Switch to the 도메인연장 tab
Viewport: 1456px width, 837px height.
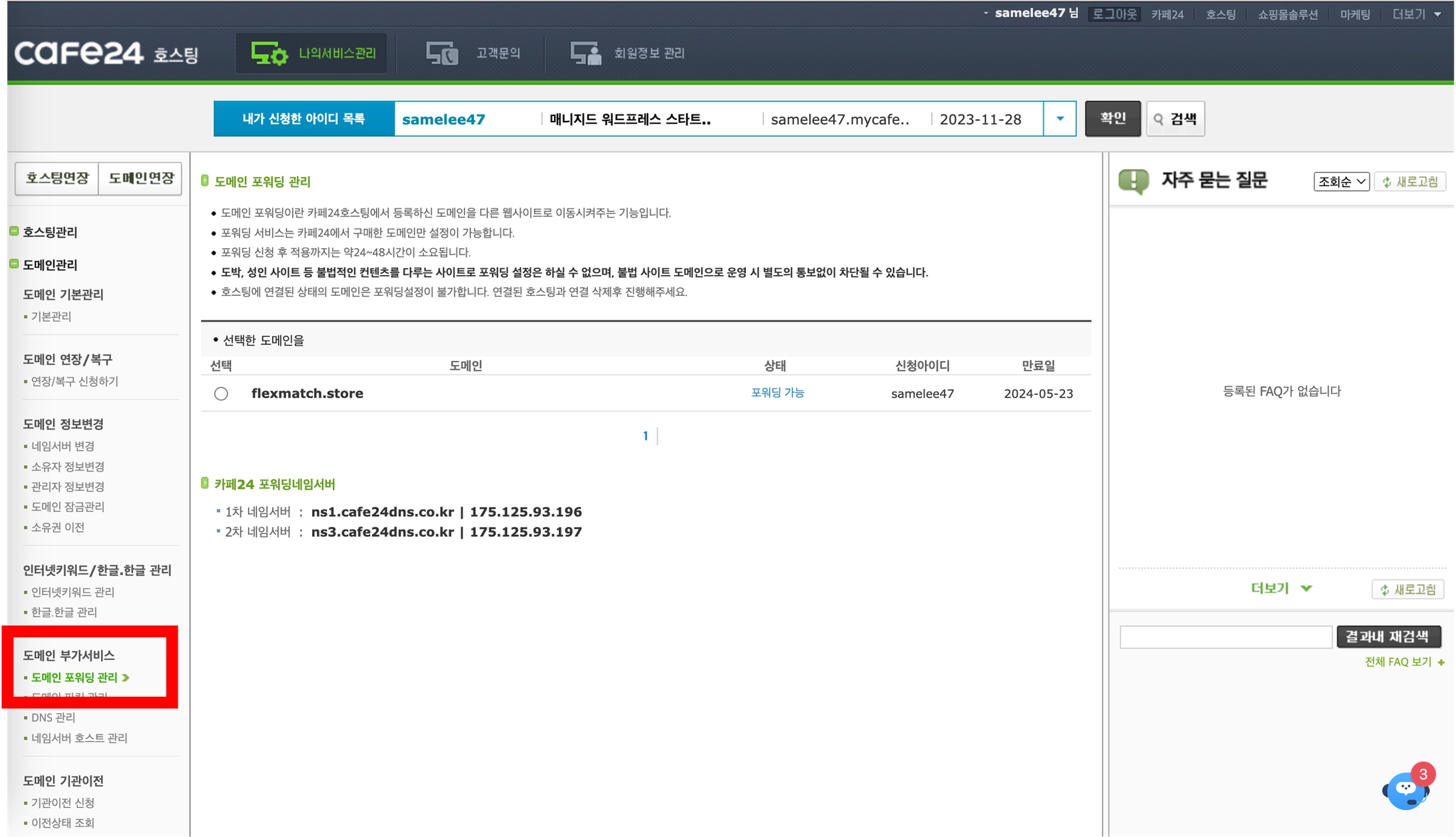pos(141,178)
